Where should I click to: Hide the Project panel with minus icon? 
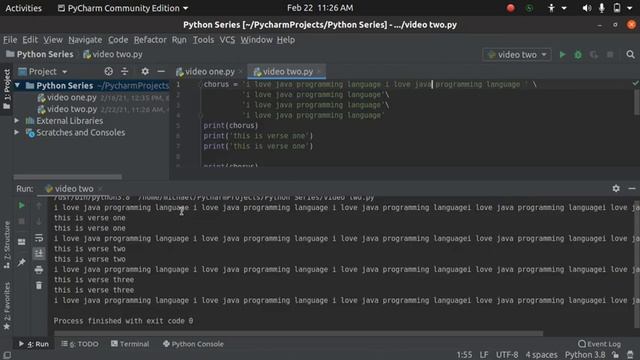pos(161,71)
